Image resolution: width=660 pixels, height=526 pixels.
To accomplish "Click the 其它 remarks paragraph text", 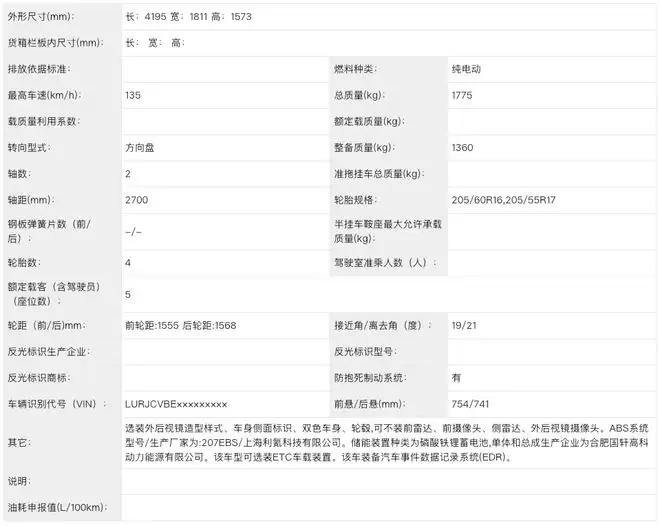I will coord(380,442).
